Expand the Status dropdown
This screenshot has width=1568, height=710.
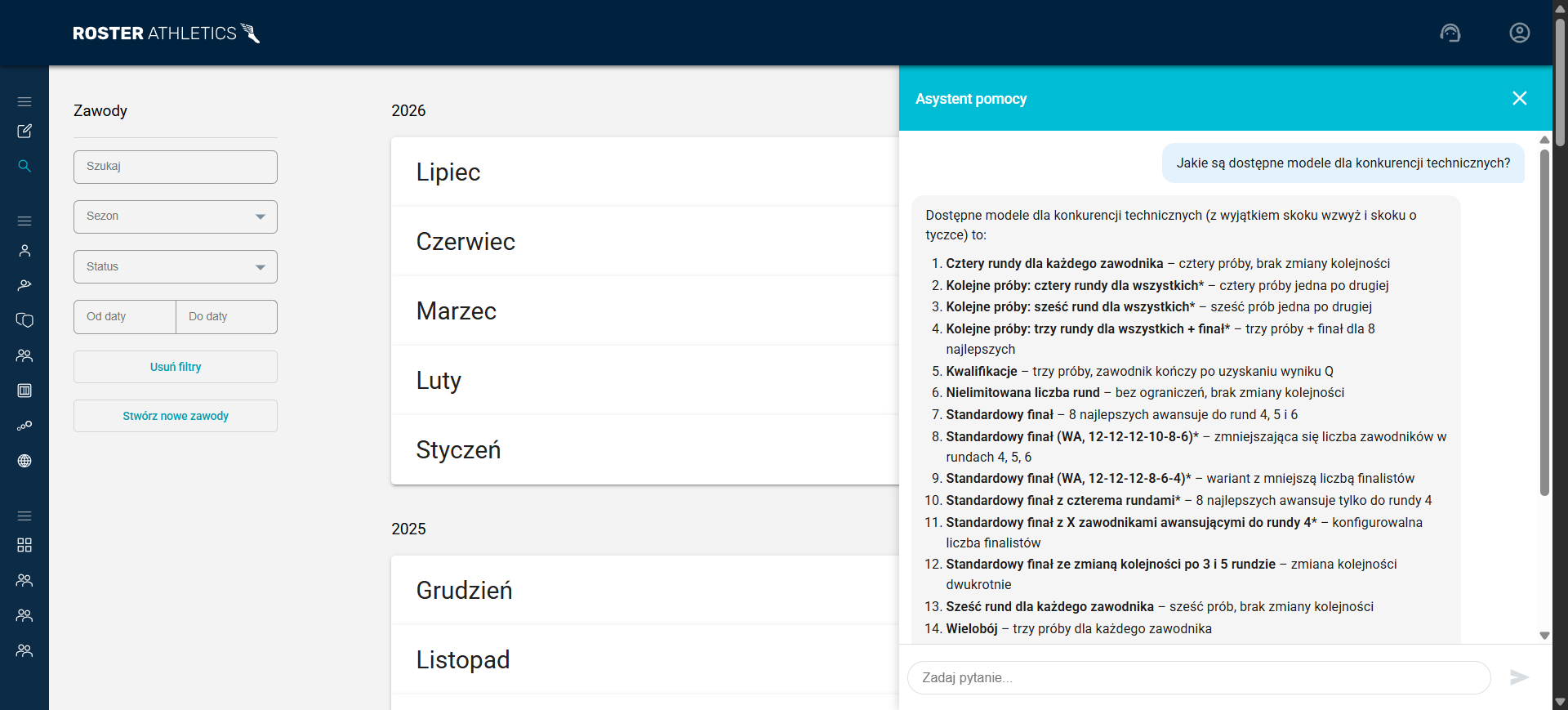176,266
